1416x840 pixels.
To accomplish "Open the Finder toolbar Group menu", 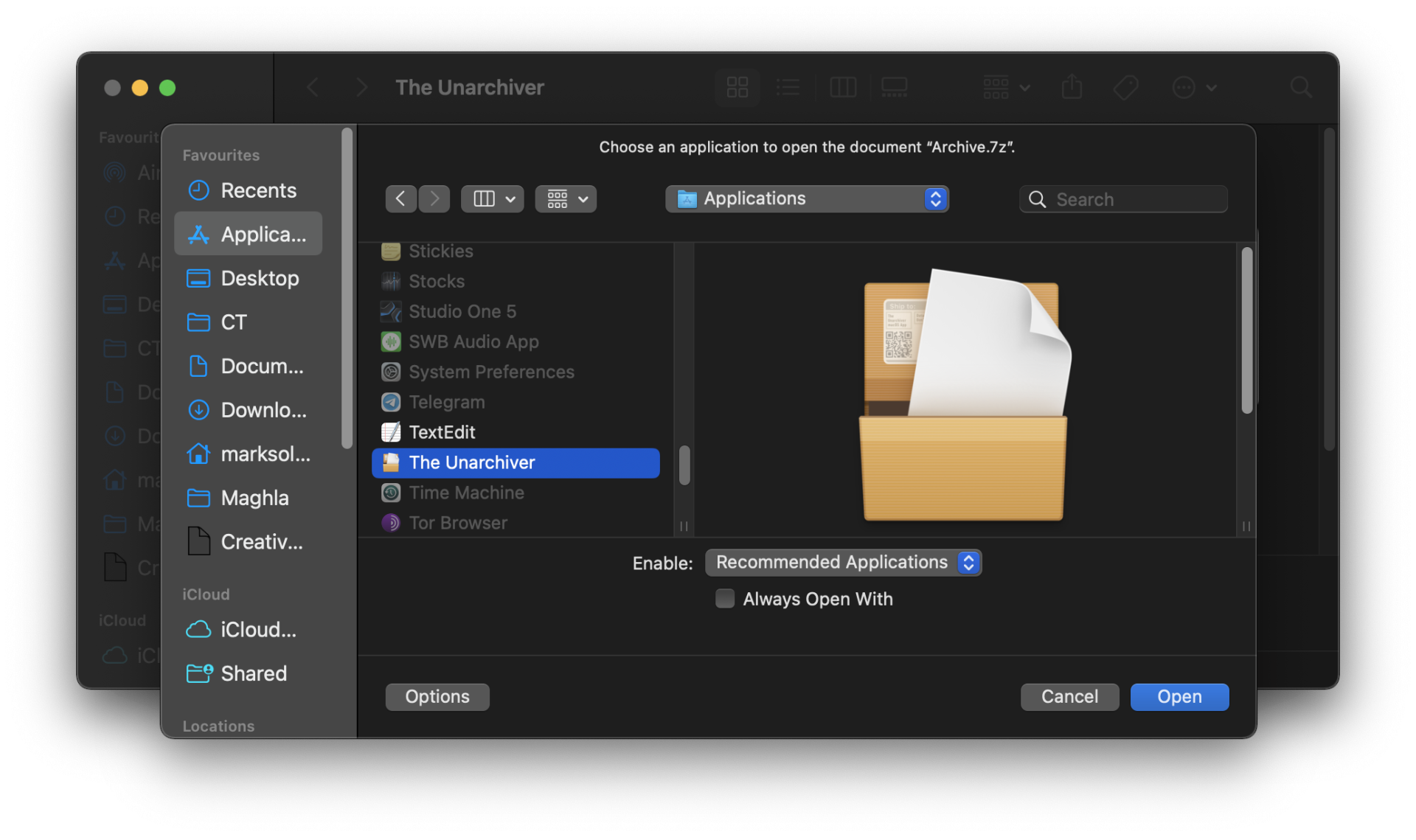I will point(1006,88).
